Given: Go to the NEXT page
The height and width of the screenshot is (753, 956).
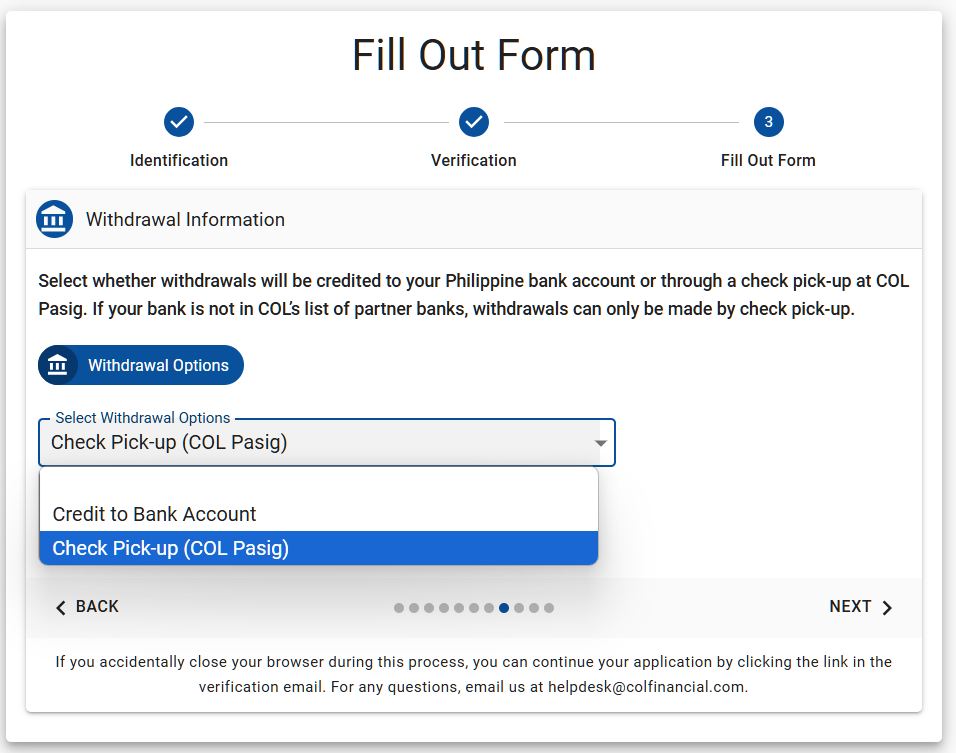Looking at the screenshot, I should click(860, 607).
